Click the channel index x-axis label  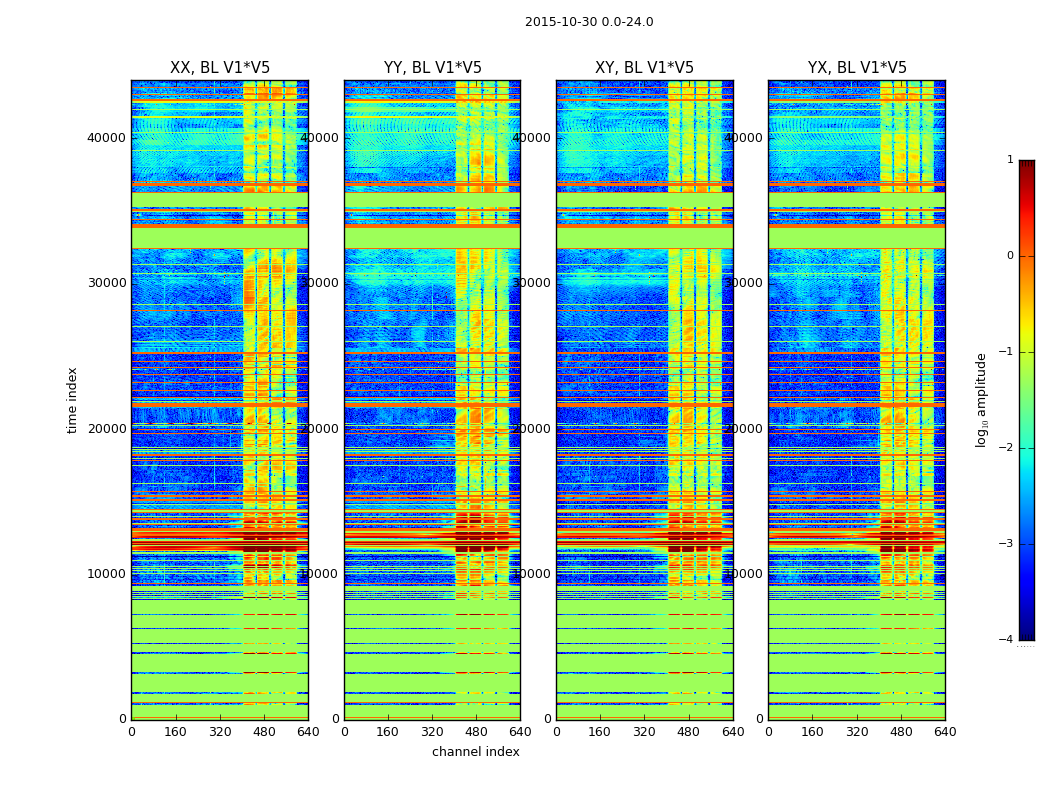click(476, 752)
